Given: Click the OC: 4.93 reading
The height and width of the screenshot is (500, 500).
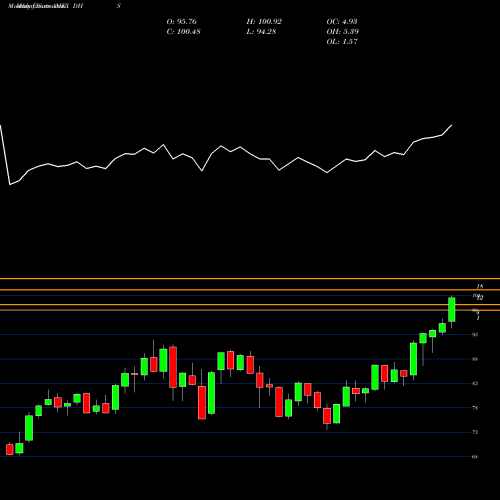Looking at the screenshot, I should point(342,22).
